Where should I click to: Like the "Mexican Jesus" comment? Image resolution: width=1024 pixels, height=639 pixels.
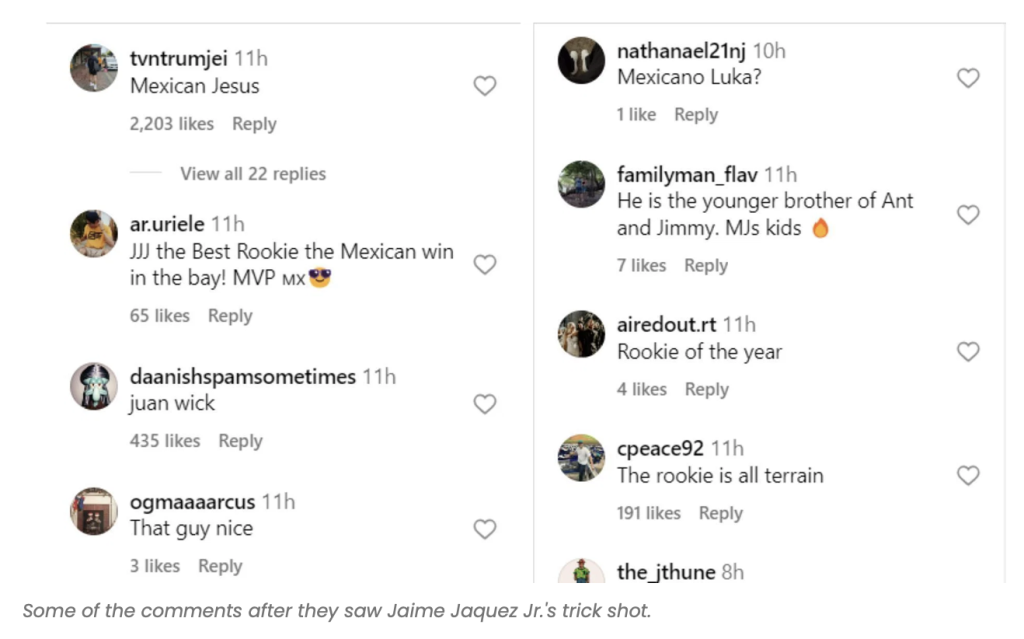[484, 86]
